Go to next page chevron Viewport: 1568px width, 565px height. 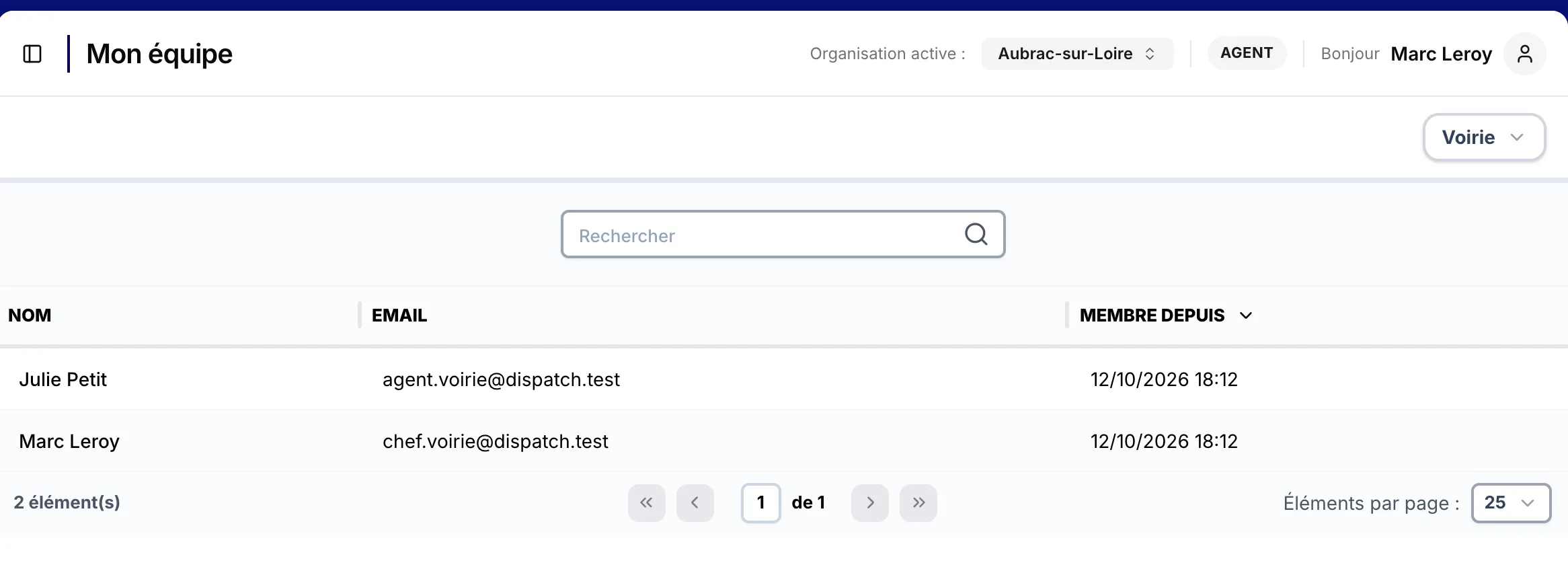pyautogui.click(x=870, y=503)
